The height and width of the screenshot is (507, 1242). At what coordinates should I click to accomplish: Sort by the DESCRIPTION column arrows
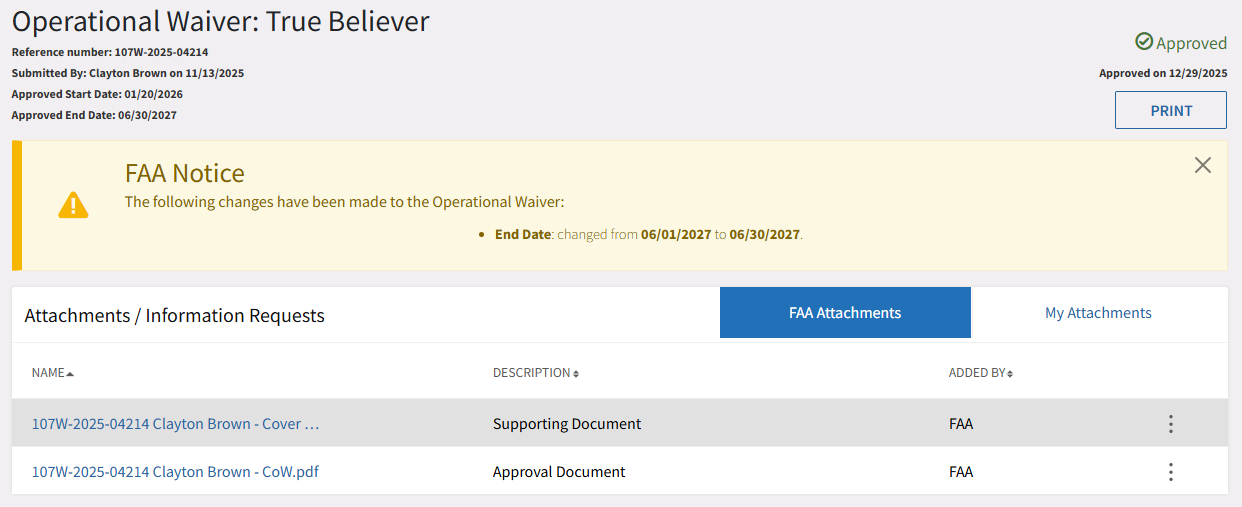tap(576, 374)
